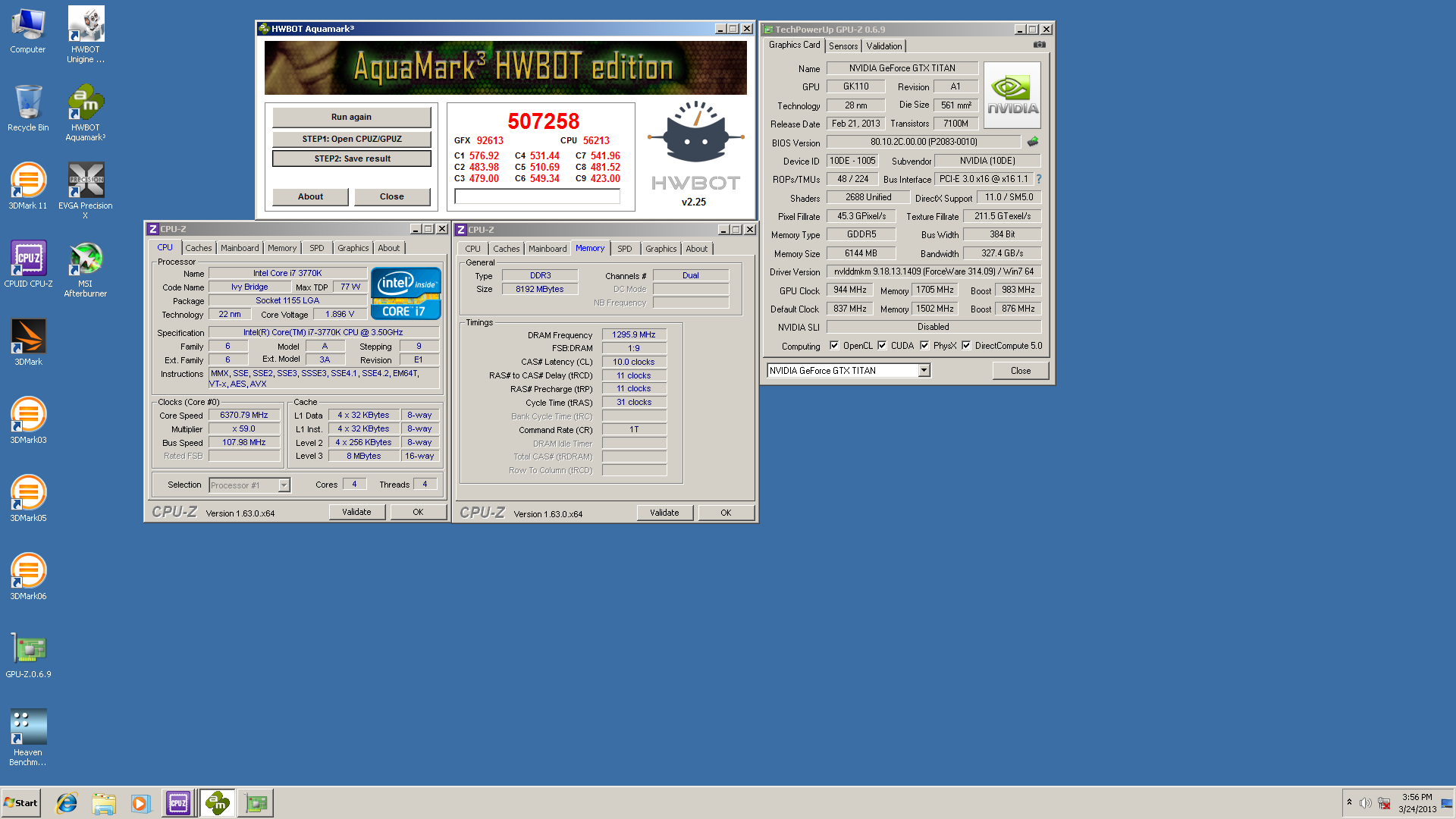Click Validate in left CPU-Z window
The height and width of the screenshot is (819, 1456).
point(356,512)
